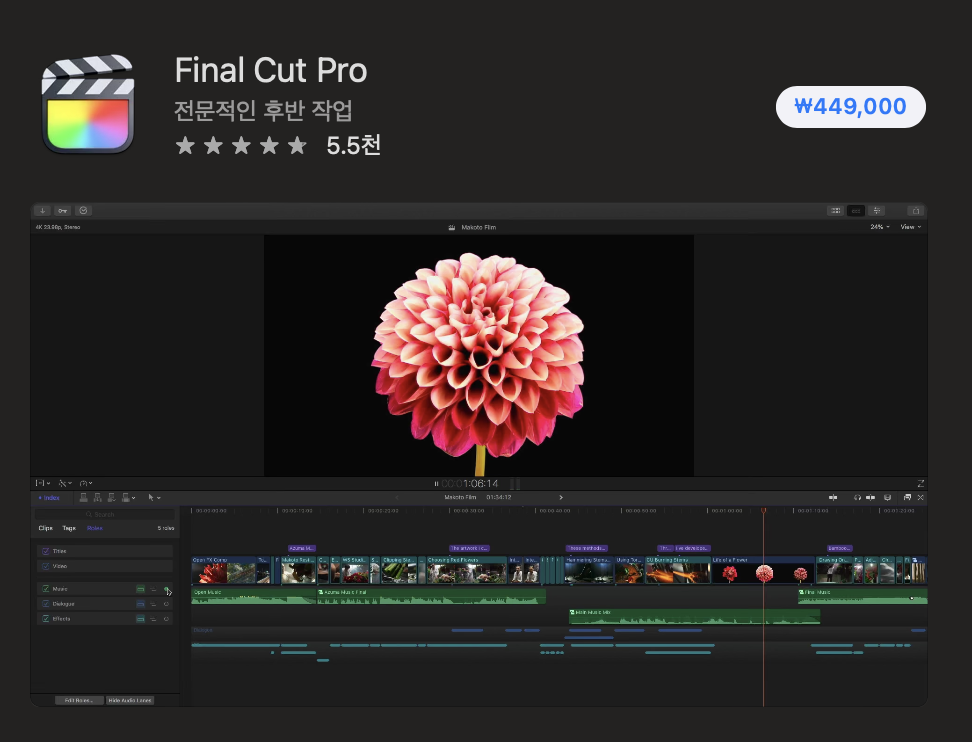This screenshot has height=742, width=972.
Task: Open the Final Cut Pro app icon
Action: [x=87, y=104]
